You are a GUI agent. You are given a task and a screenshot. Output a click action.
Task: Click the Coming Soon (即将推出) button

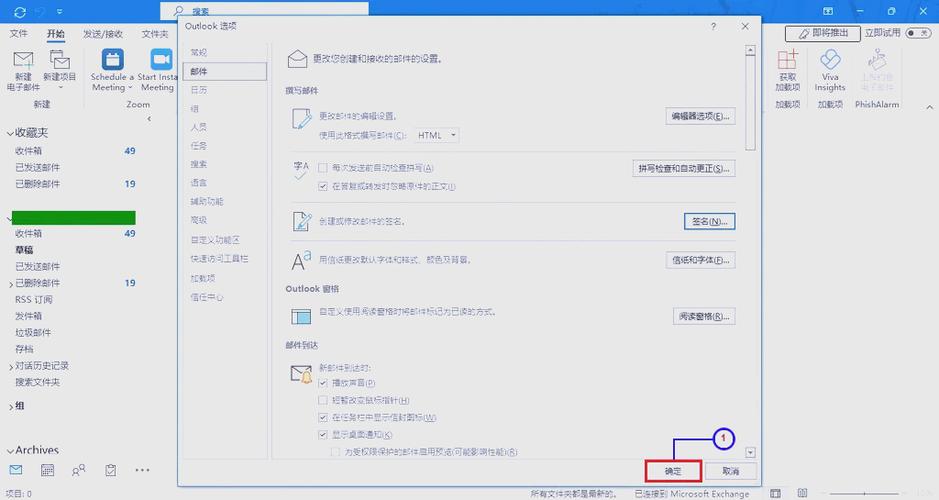click(x=823, y=34)
